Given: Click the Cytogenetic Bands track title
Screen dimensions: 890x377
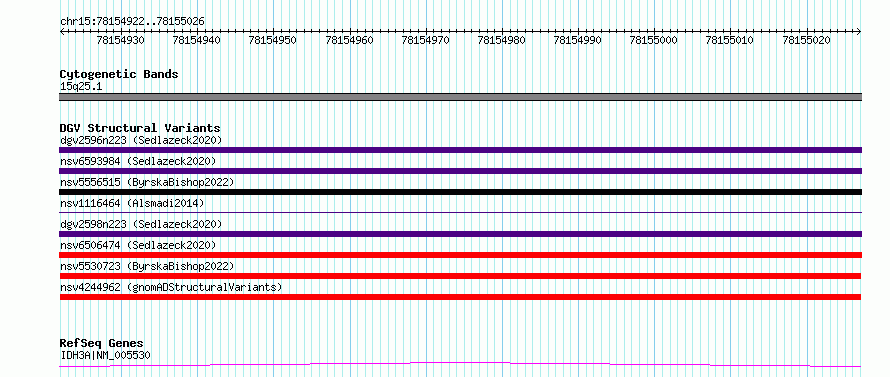Looking at the screenshot, I should coord(119,74).
